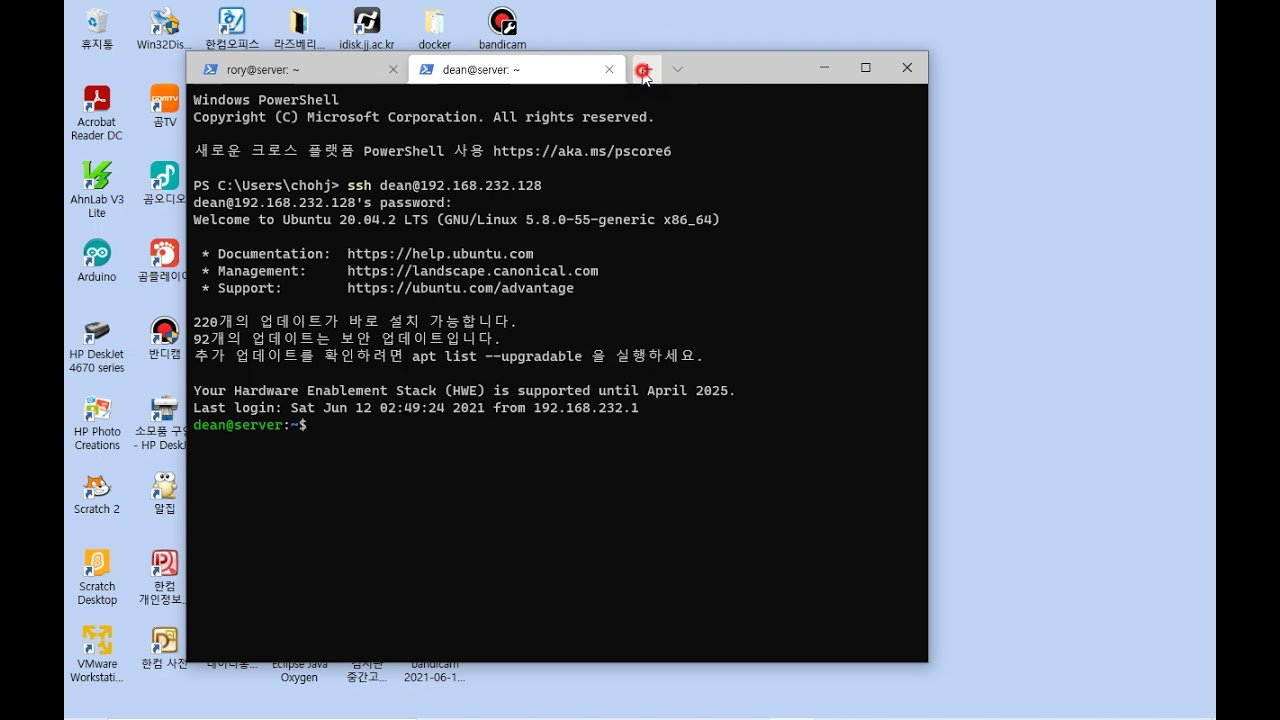Click the dean@server:~$ prompt line
Screen dimensions: 1280x720
[x=250, y=425]
